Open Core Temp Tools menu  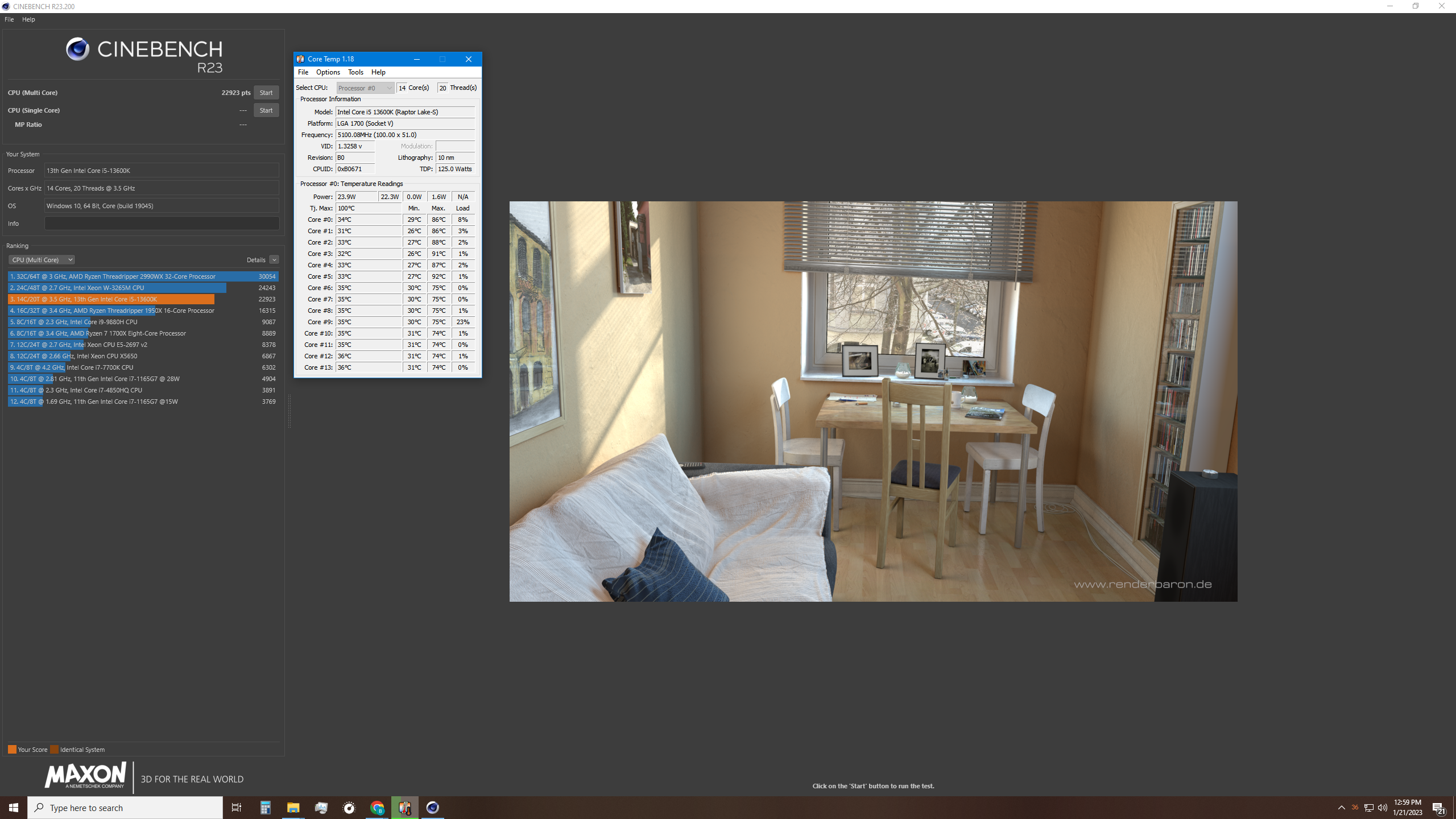(x=355, y=72)
